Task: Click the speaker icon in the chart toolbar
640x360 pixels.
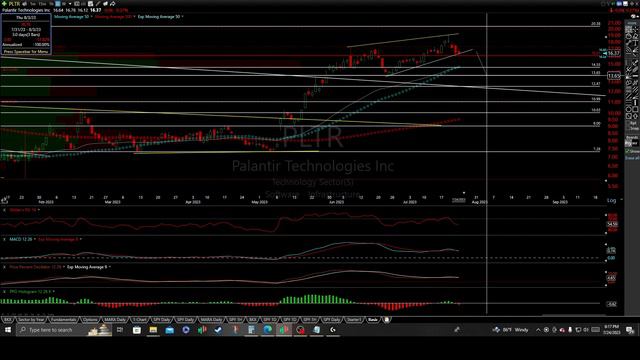Action: pos(25,4)
